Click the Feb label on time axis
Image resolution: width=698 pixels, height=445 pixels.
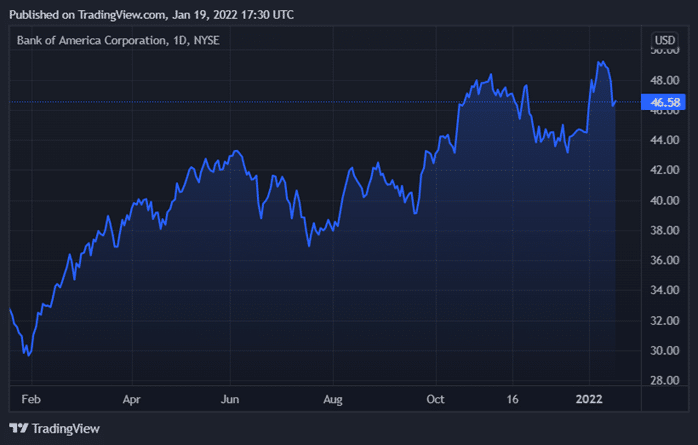coord(31,399)
